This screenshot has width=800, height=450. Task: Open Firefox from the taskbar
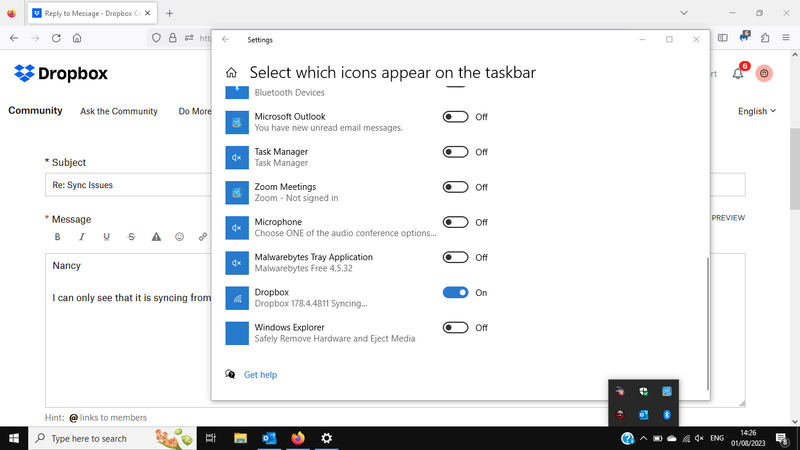(297, 438)
